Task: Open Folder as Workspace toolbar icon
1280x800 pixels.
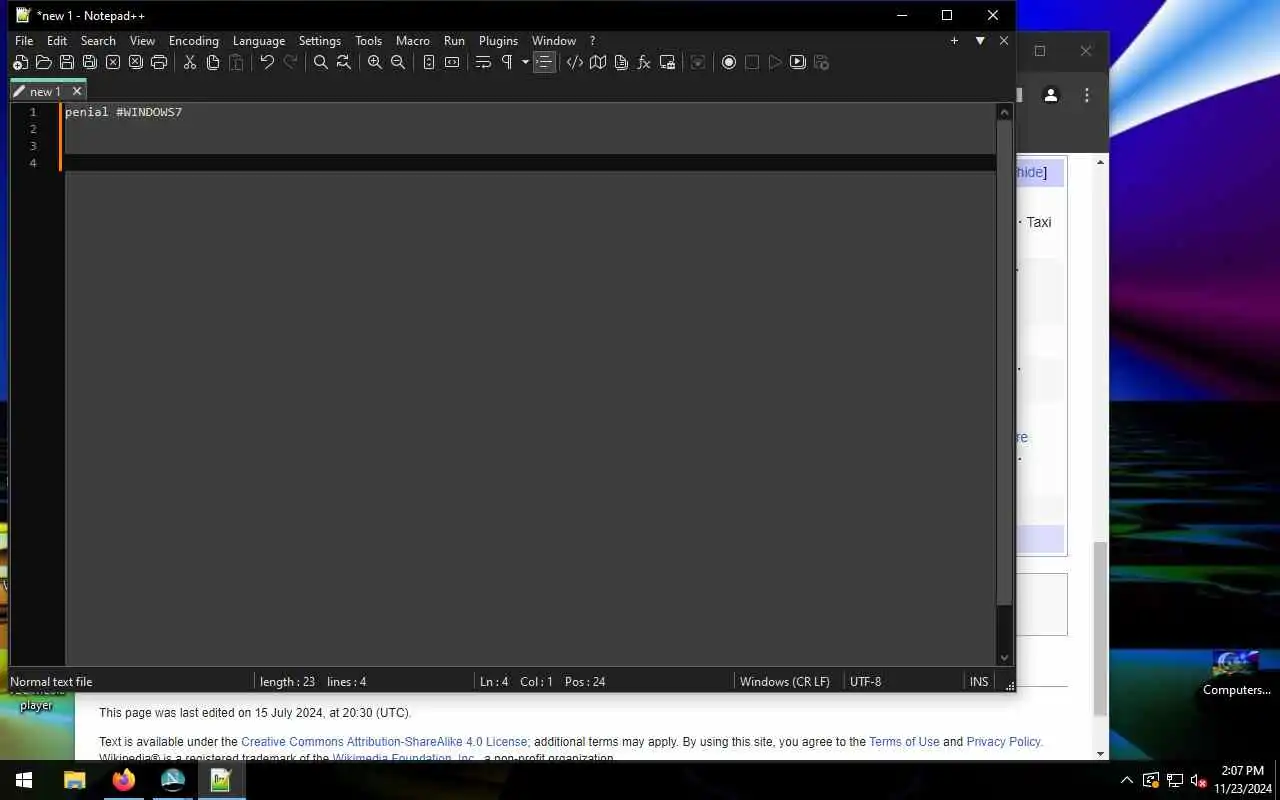Action: (667, 62)
